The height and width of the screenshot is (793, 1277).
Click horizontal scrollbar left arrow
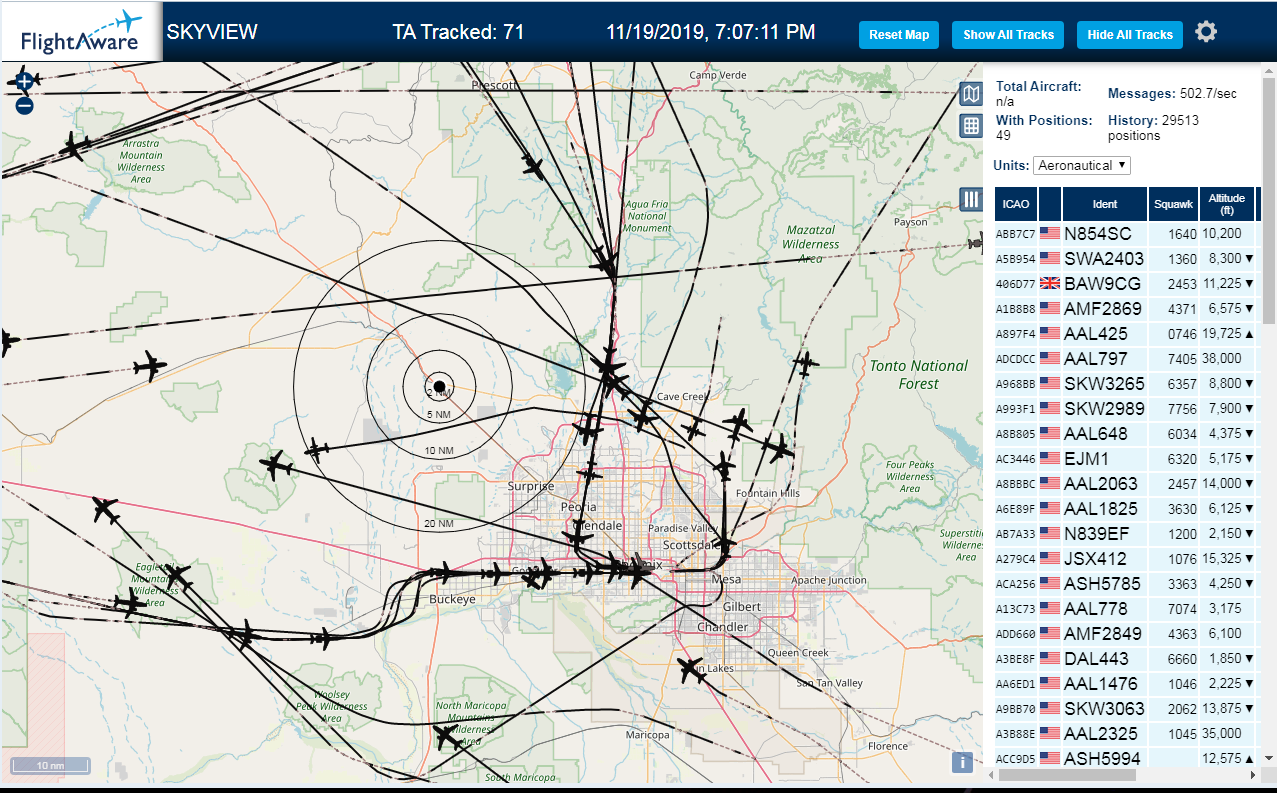[991, 775]
